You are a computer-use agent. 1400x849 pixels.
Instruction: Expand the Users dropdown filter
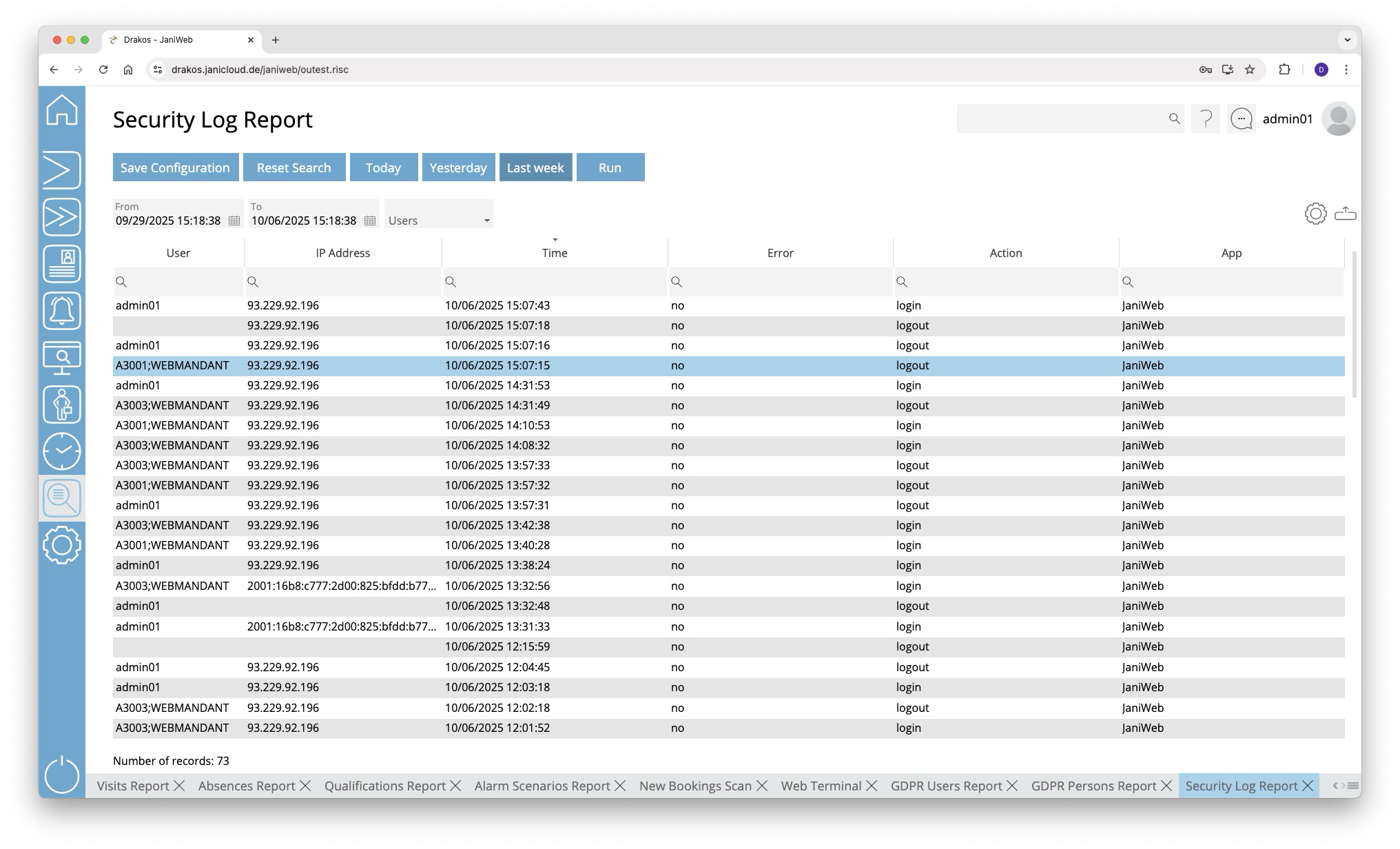[x=439, y=221]
